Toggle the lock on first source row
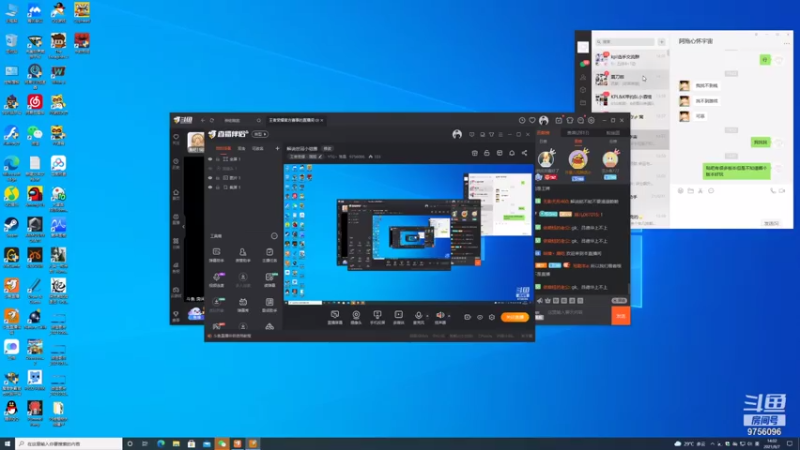The height and width of the screenshot is (450, 800). (x=218, y=159)
